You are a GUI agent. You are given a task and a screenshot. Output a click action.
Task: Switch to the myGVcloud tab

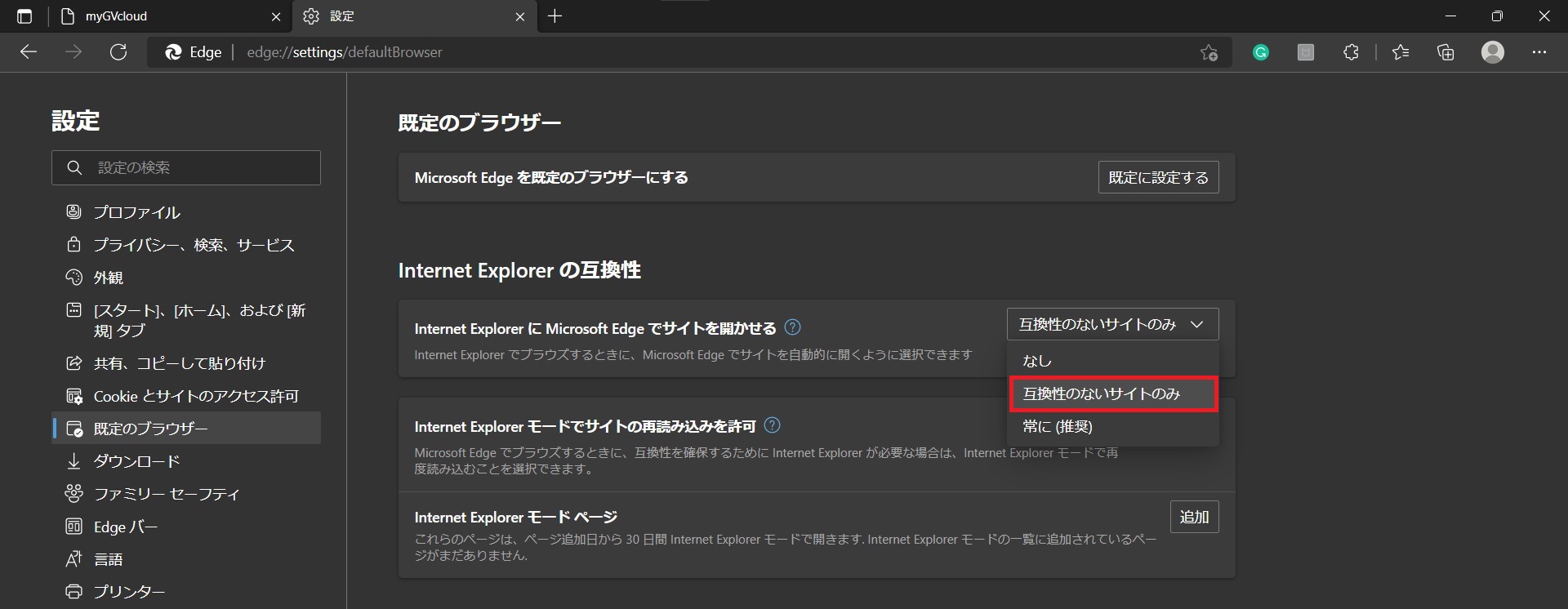point(171,16)
